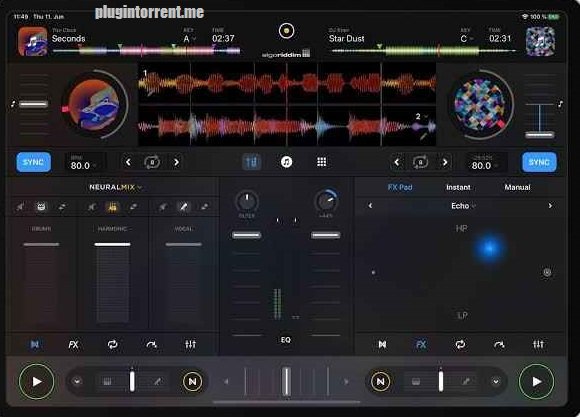Open the music library button
The height and width of the screenshot is (417, 580).
[286, 162]
